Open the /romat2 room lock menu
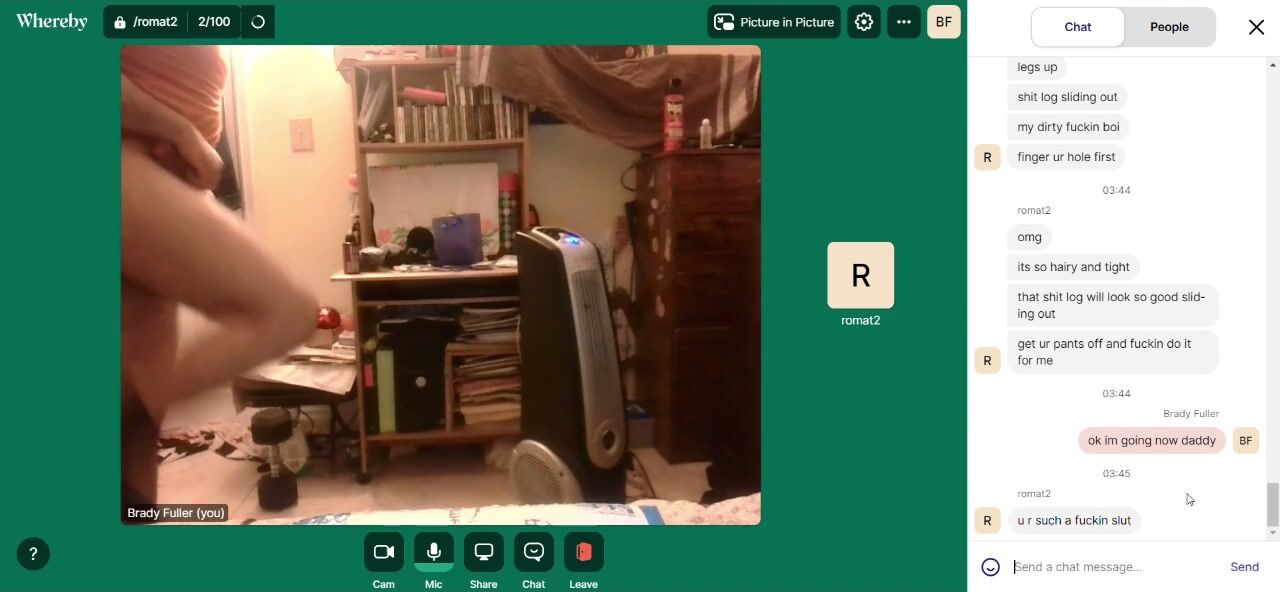This screenshot has height=592, width=1280. [x=146, y=22]
